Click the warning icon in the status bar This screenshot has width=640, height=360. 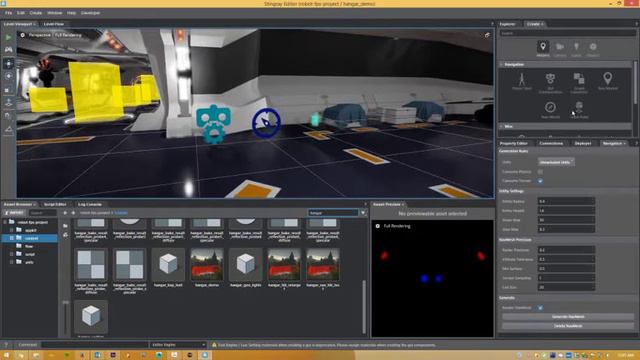(x=214, y=345)
